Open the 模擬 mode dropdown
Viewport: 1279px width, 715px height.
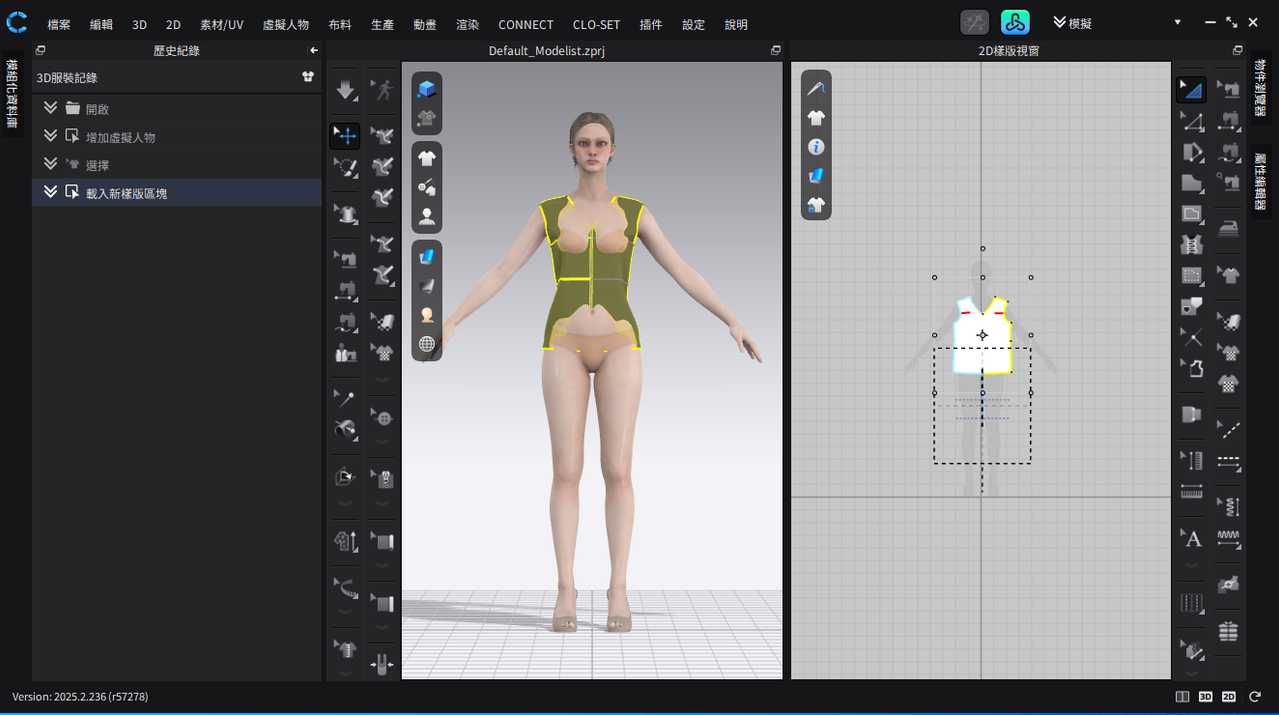[1177, 22]
